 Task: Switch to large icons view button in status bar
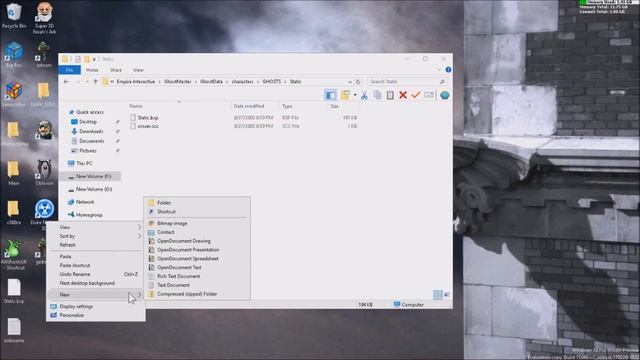click(447, 295)
